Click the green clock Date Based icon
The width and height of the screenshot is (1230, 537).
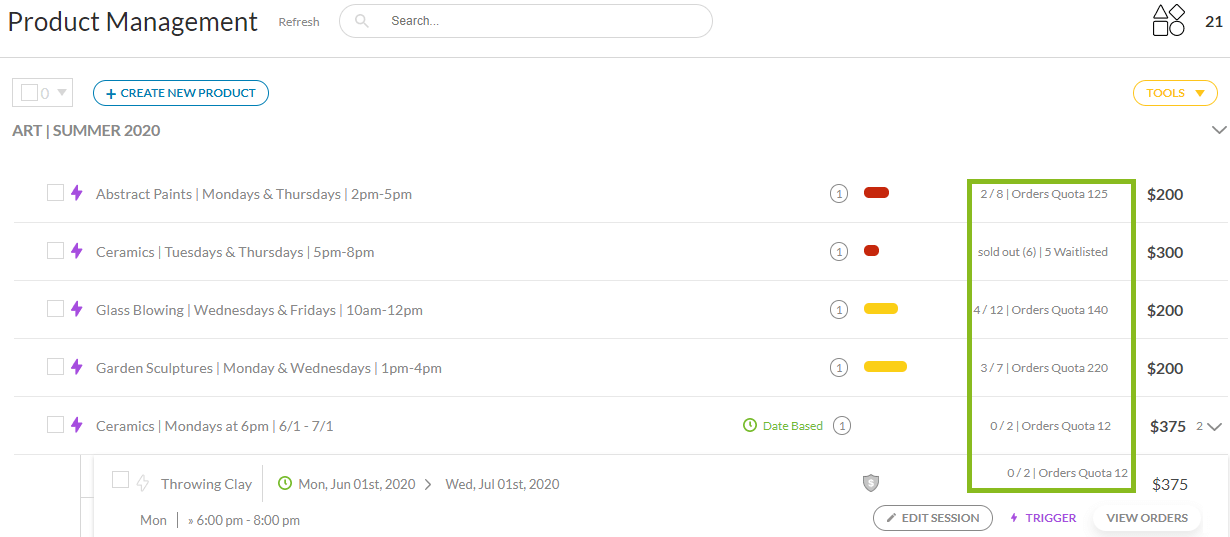coord(750,426)
